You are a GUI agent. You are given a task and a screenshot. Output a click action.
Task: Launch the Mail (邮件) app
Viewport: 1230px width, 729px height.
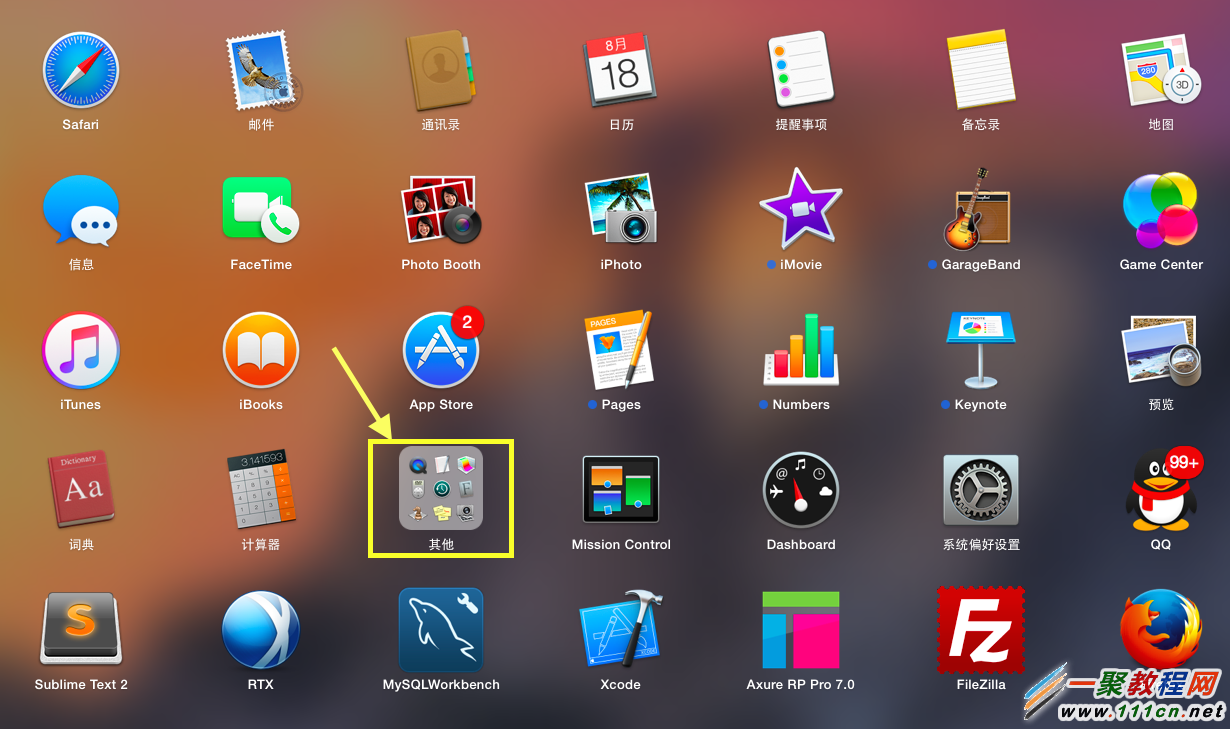261,70
